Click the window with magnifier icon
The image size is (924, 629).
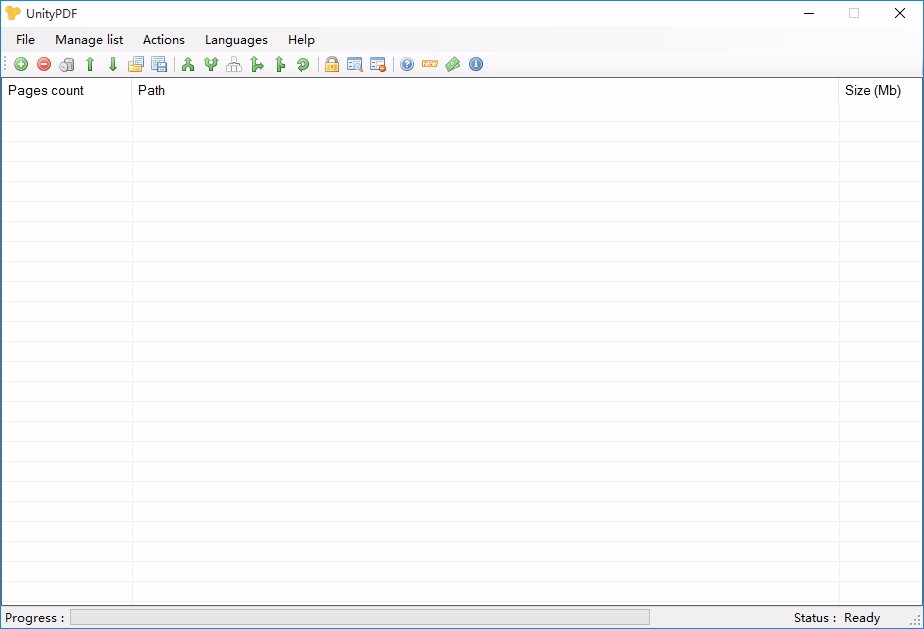coord(355,64)
